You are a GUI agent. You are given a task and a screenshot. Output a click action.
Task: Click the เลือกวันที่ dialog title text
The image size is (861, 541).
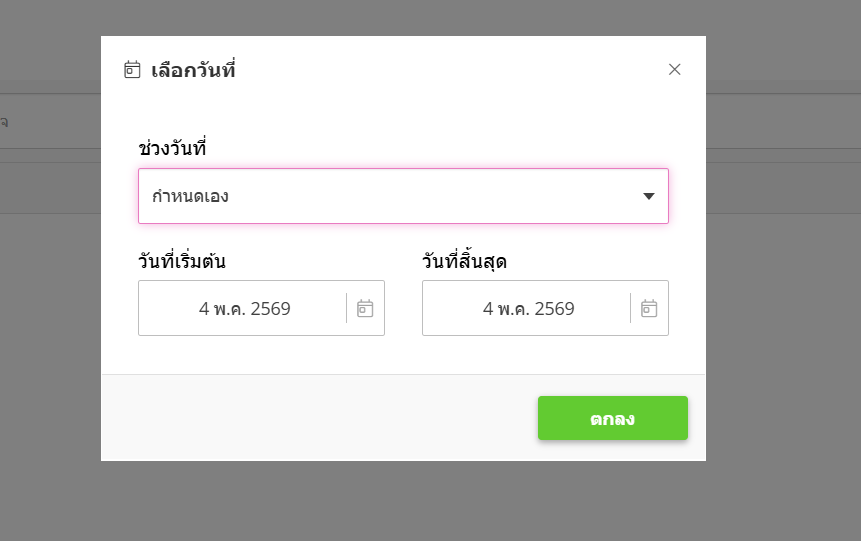click(193, 70)
